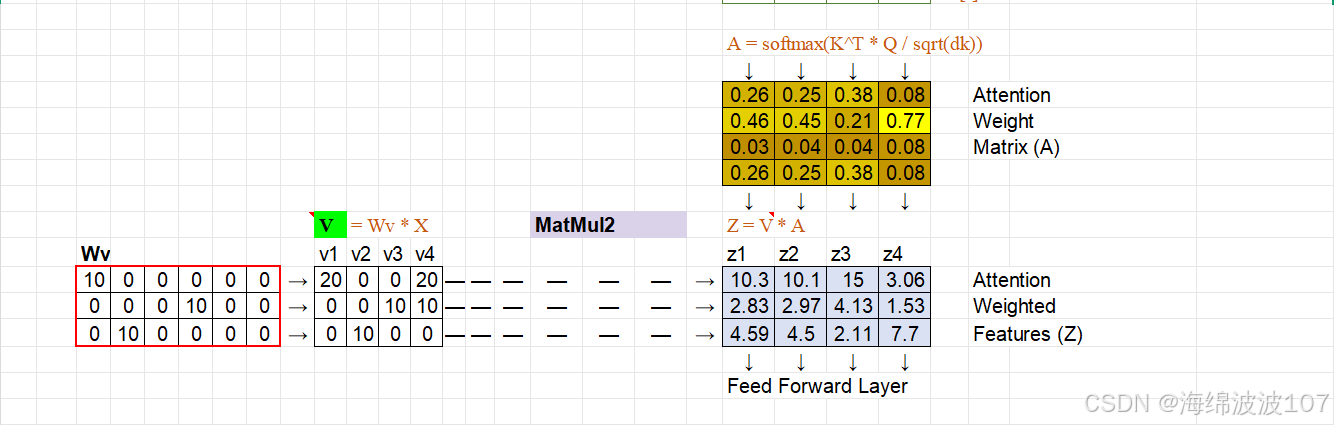The width and height of the screenshot is (1334, 425).
Task: Select the v2 column header
Action: point(361,254)
